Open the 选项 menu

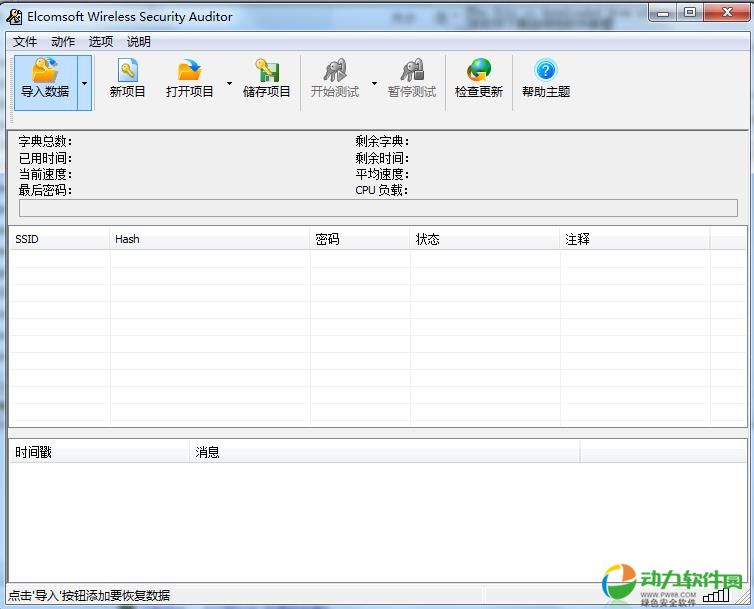click(x=101, y=42)
